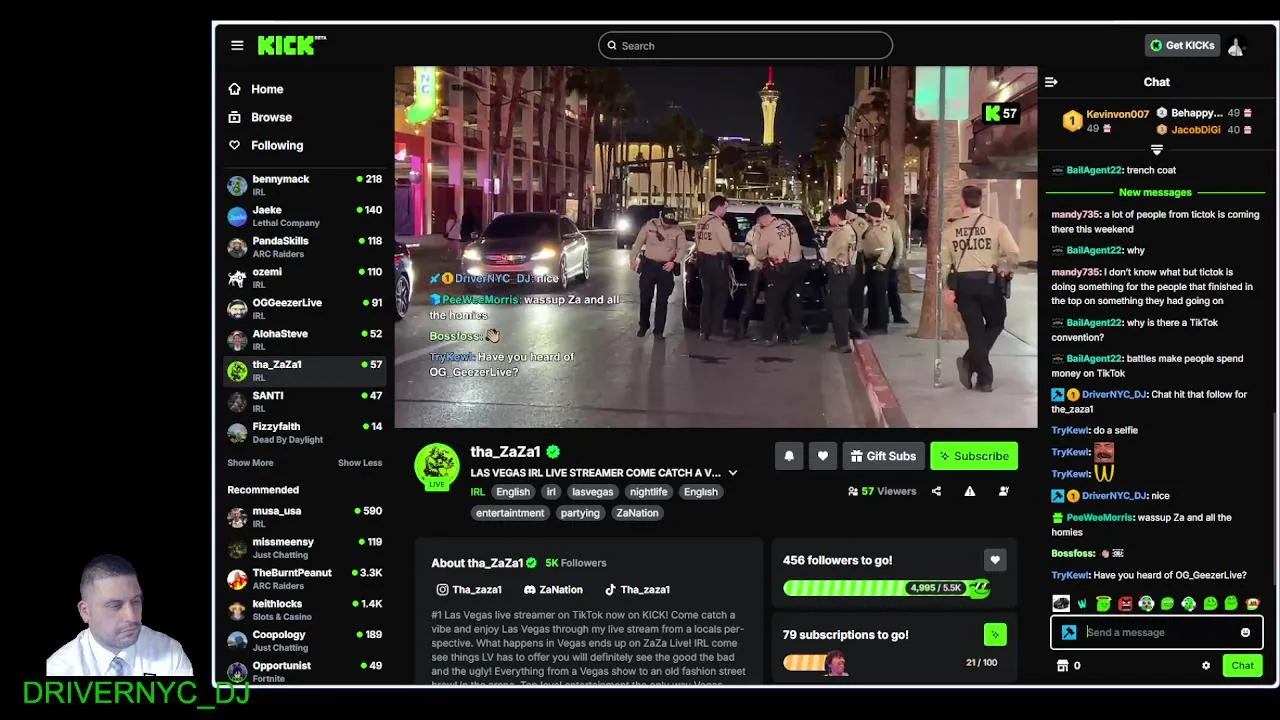The height and width of the screenshot is (720, 1280).
Task: Click heart on followers goal card
Action: click(994, 560)
